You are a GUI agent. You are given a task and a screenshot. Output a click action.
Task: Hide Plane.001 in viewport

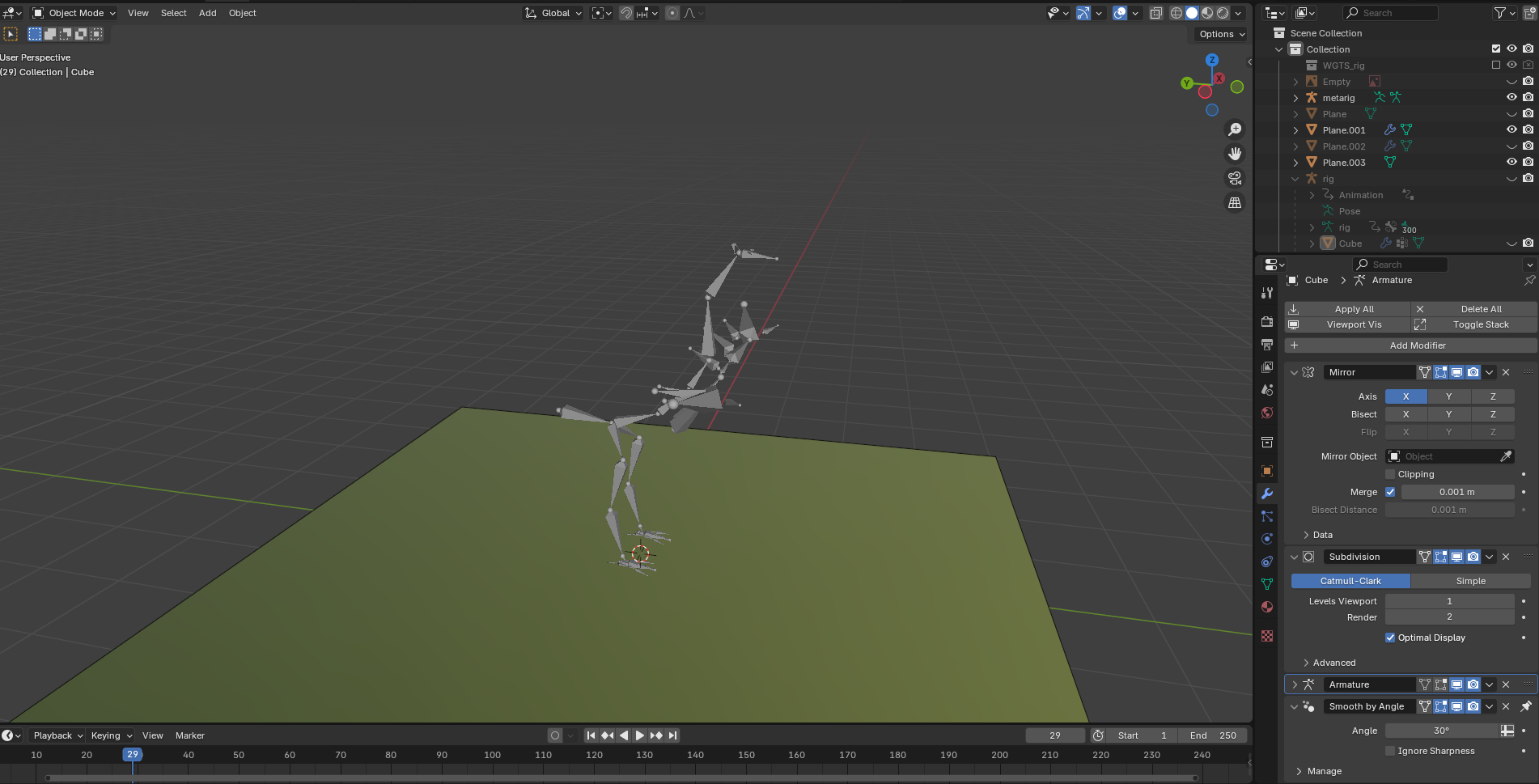click(1511, 129)
